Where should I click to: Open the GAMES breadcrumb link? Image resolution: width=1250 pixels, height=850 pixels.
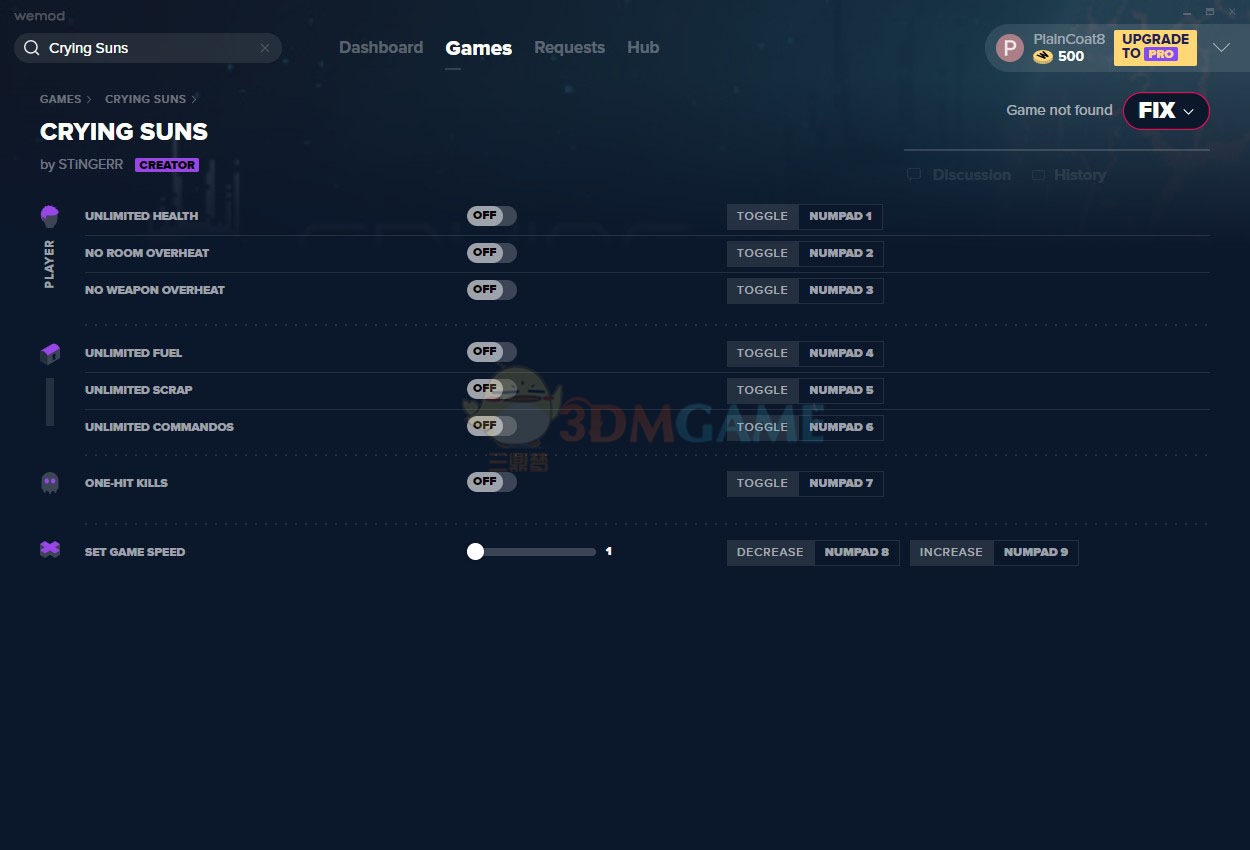[60, 99]
